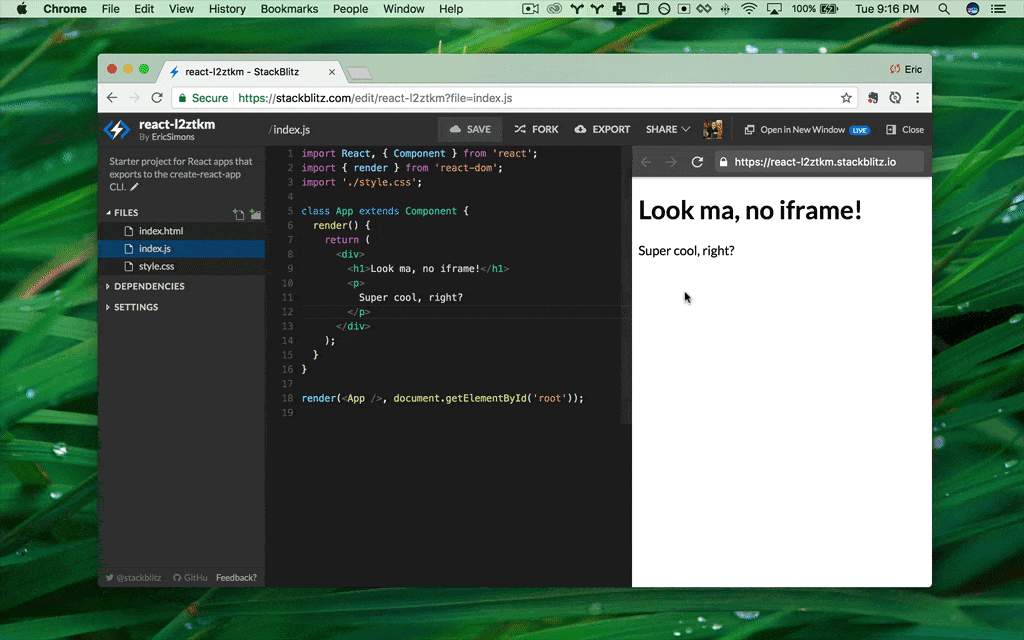Click the pencil icon to edit project description

[134, 188]
